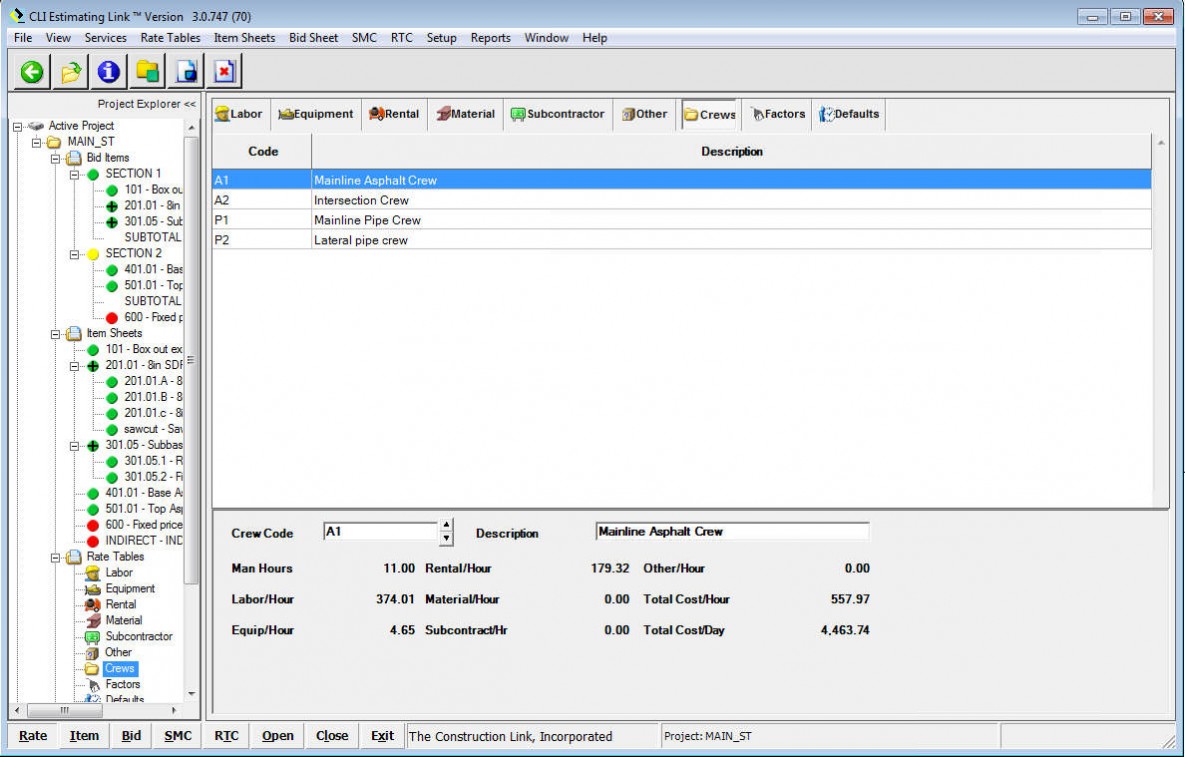The image size is (1185, 757).
Task: Click the red X close-document toolbar icon
Action: tap(224, 73)
